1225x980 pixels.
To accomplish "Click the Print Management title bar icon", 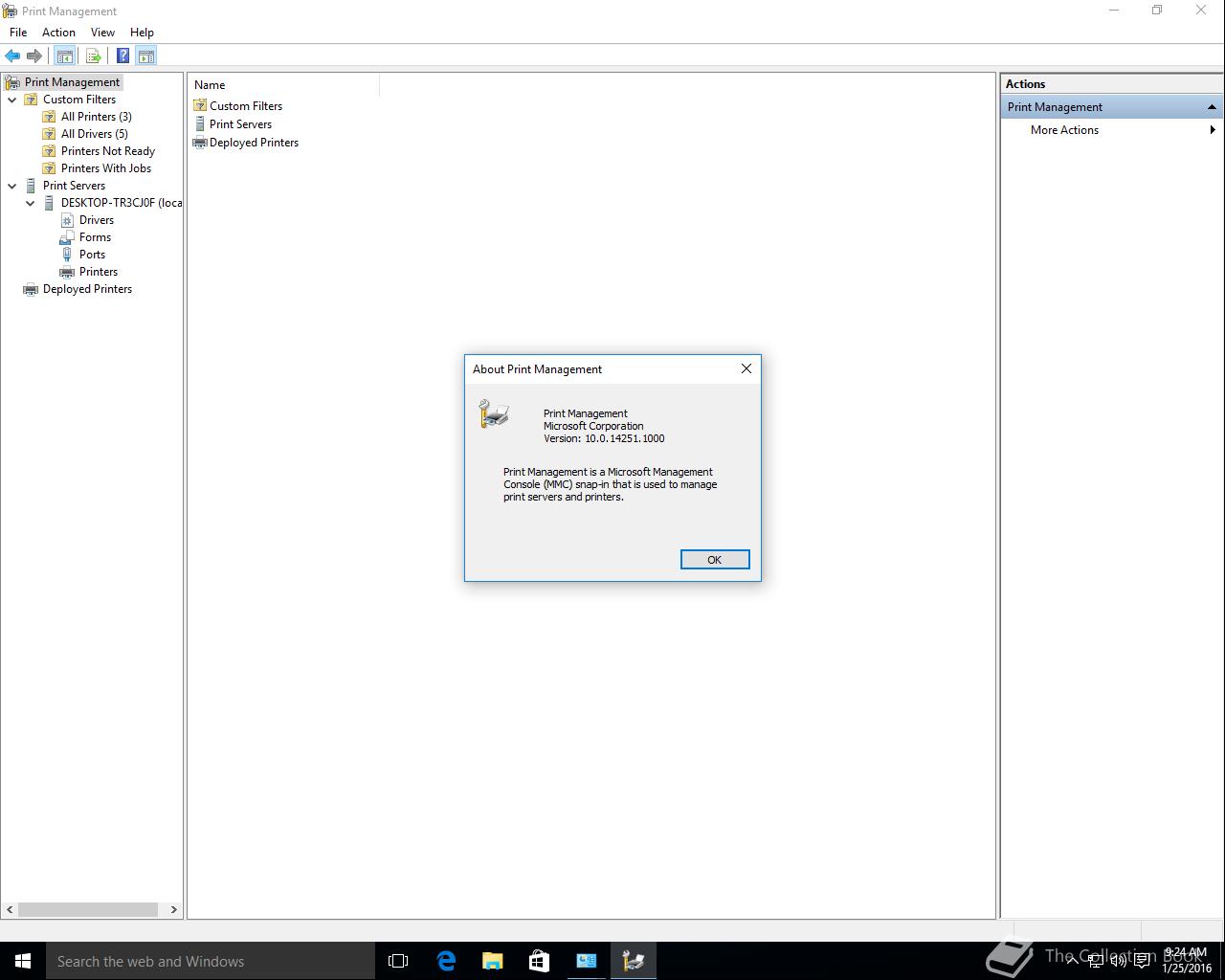I will click(11, 11).
